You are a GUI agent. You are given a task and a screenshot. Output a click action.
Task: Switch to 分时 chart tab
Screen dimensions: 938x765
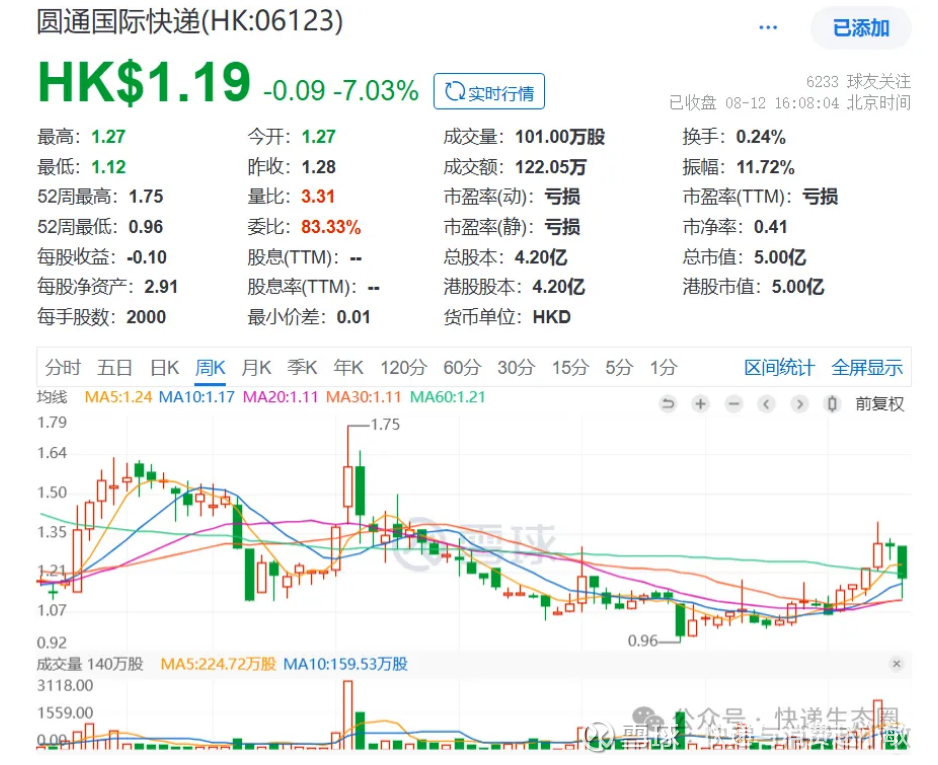pos(62,367)
